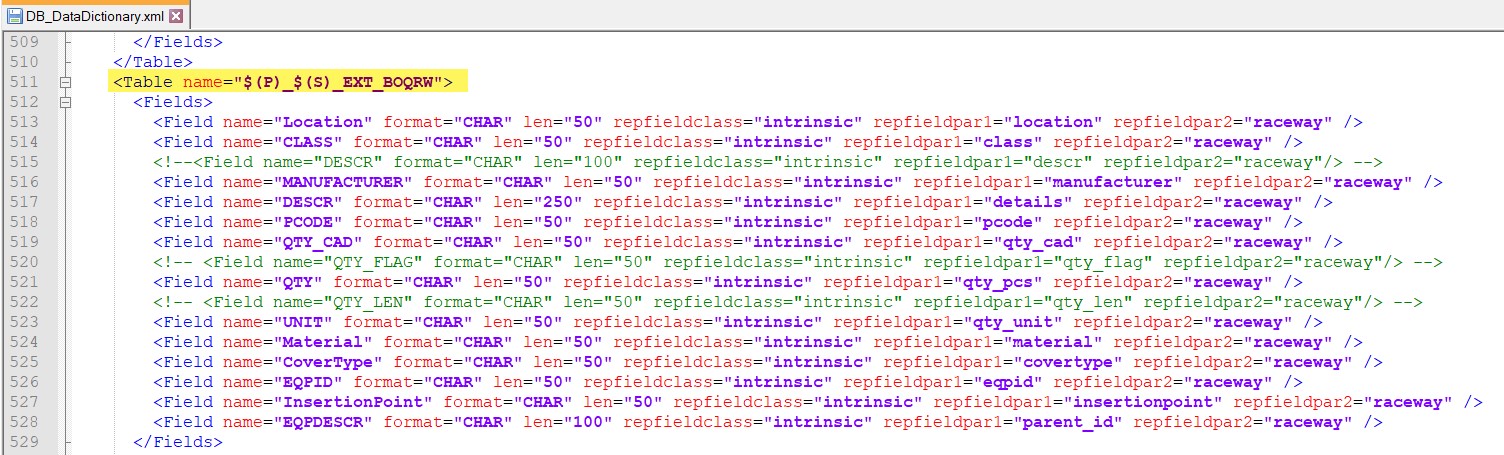Image resolution: width=1504 pixels, height=455 pixels.
Task: Select the DB_DataDictionary.xml tab
Action: tap(94, 16)
